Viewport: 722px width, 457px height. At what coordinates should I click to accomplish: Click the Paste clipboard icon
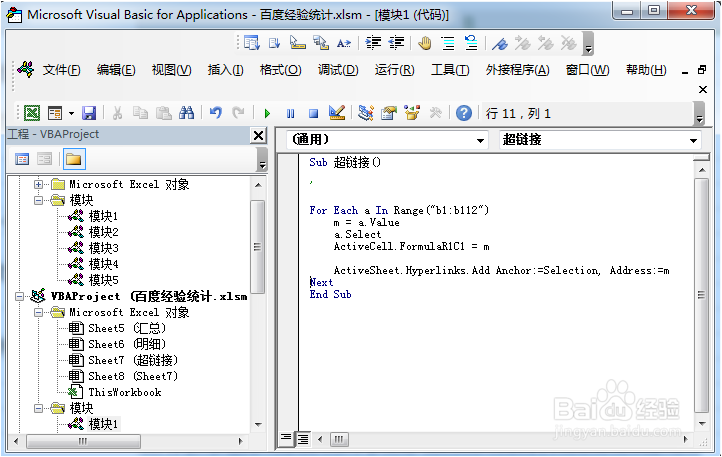(x=163, y=113)
